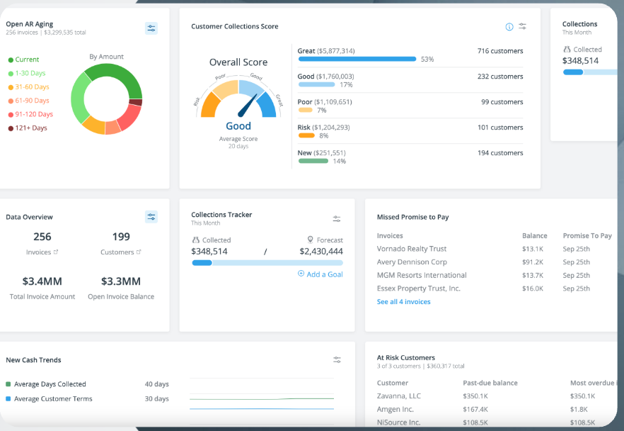
Task: Select the Great score progress bar
Action: click(357, 59)
